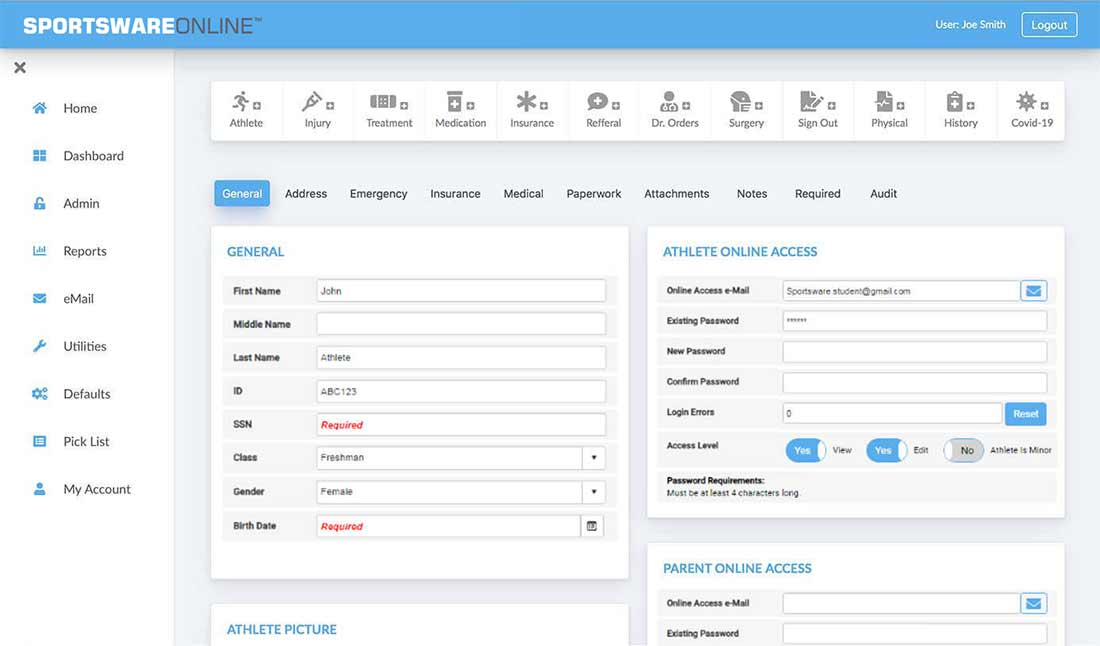Open the Attachments tab

point(676,193)
